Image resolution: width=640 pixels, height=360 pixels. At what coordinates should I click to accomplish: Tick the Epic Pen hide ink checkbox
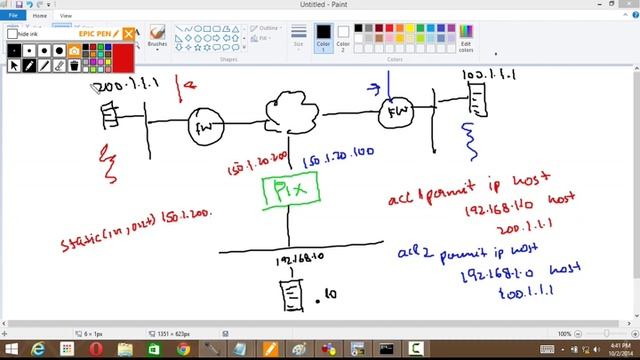12,34
